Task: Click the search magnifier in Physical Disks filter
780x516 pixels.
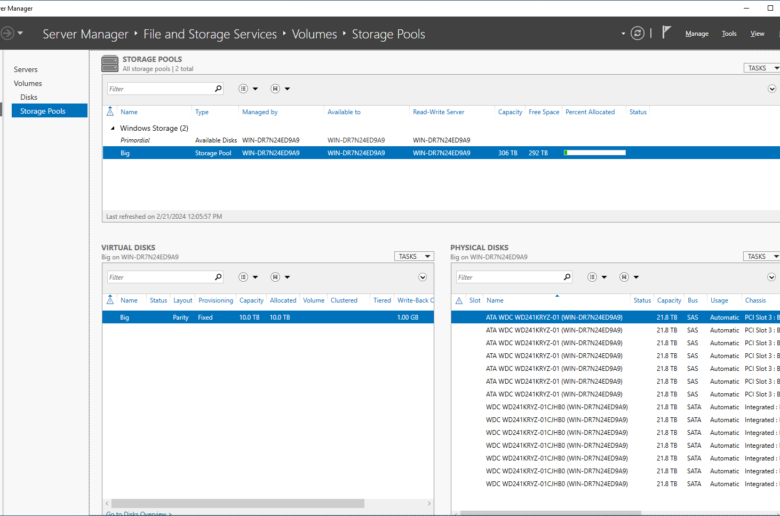Action: click(x=567, y=277)
